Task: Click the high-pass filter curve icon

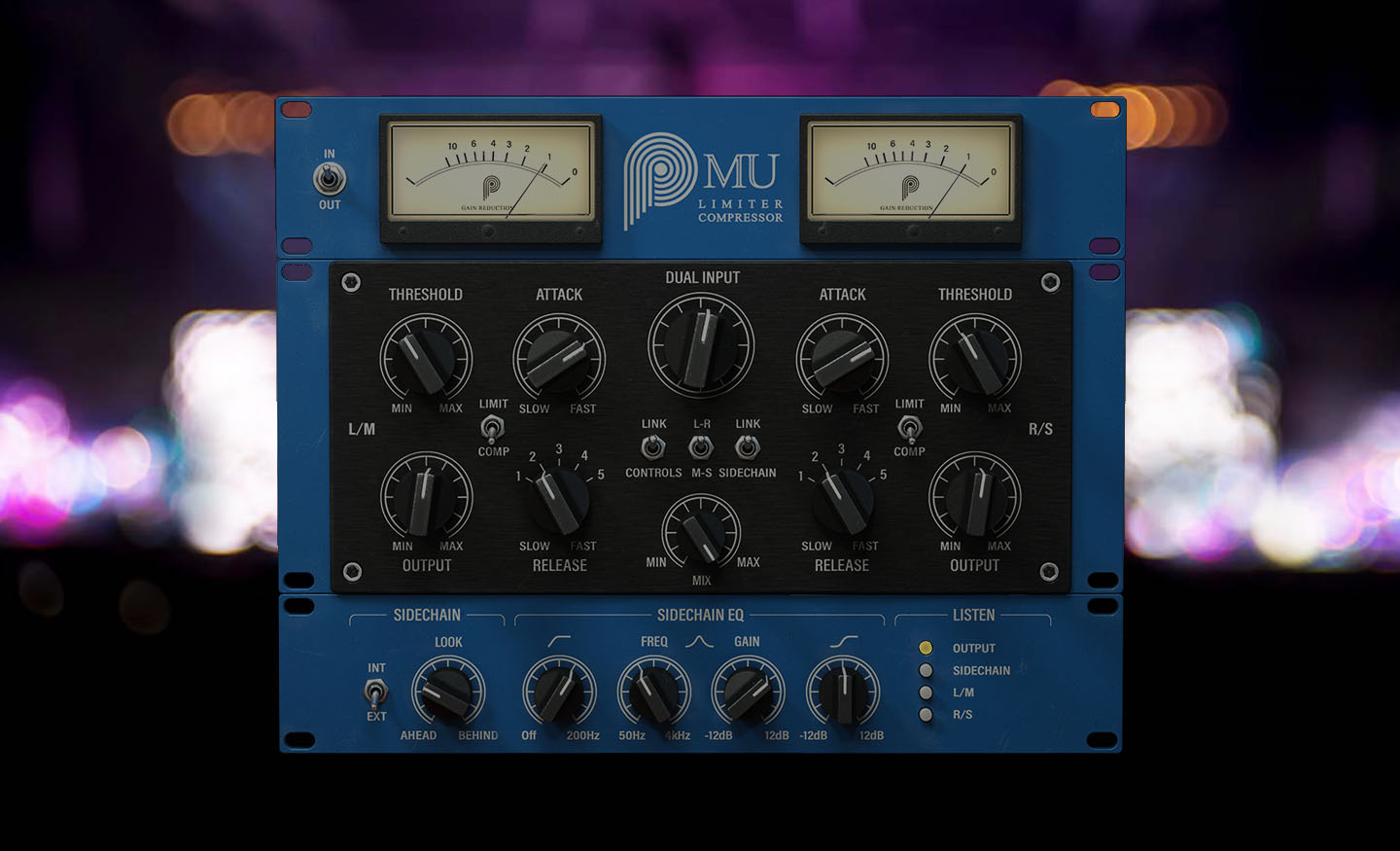Action: [559, 641]
